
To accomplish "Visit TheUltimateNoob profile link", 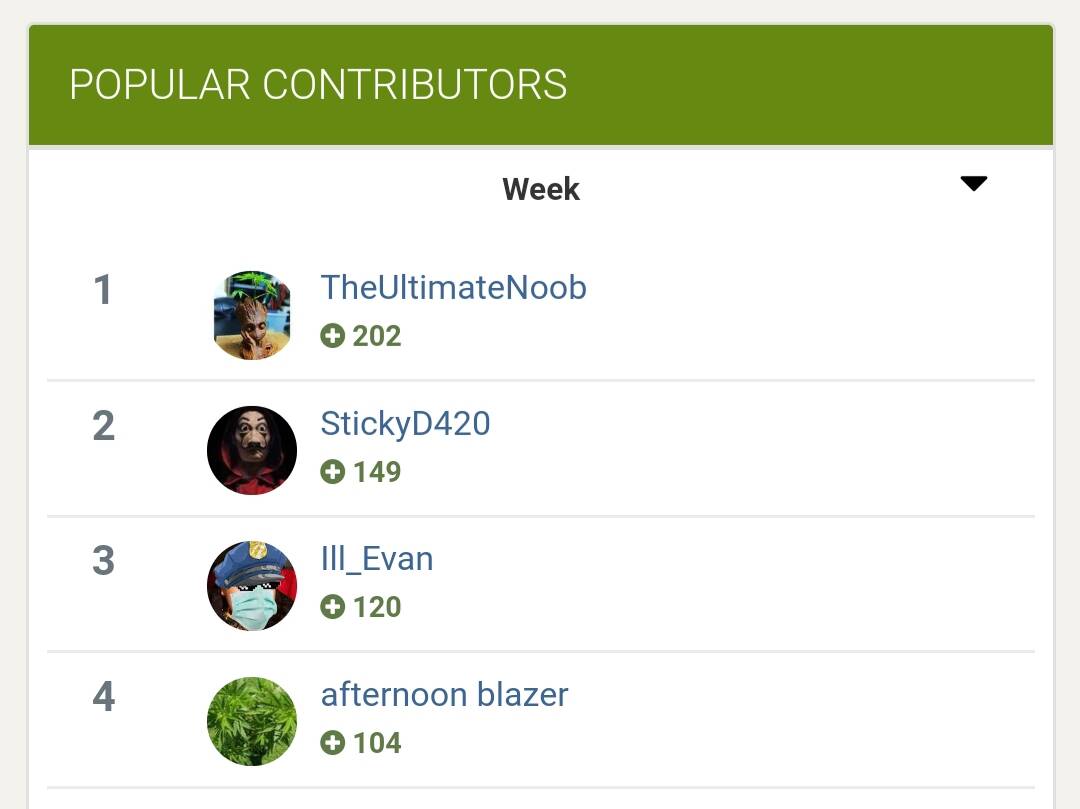I will point(453,287).
